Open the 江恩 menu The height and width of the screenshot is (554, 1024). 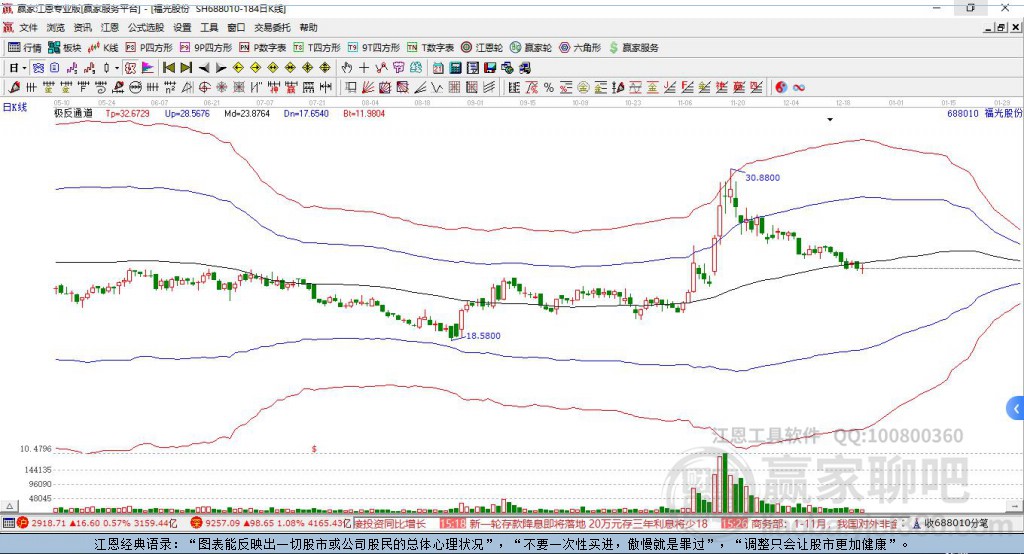109,27
